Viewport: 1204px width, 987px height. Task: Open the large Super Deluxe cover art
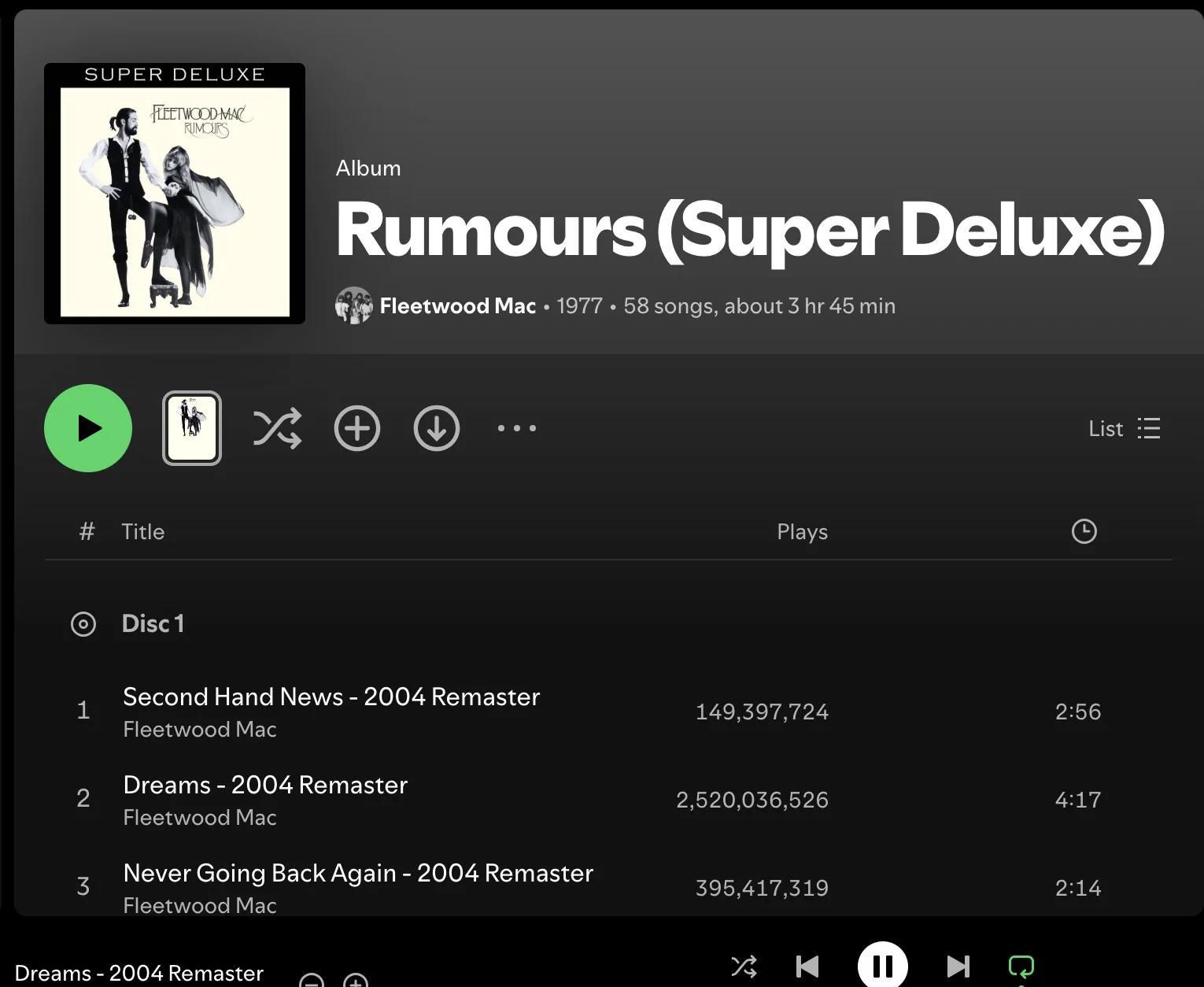[x=175, y=194]
